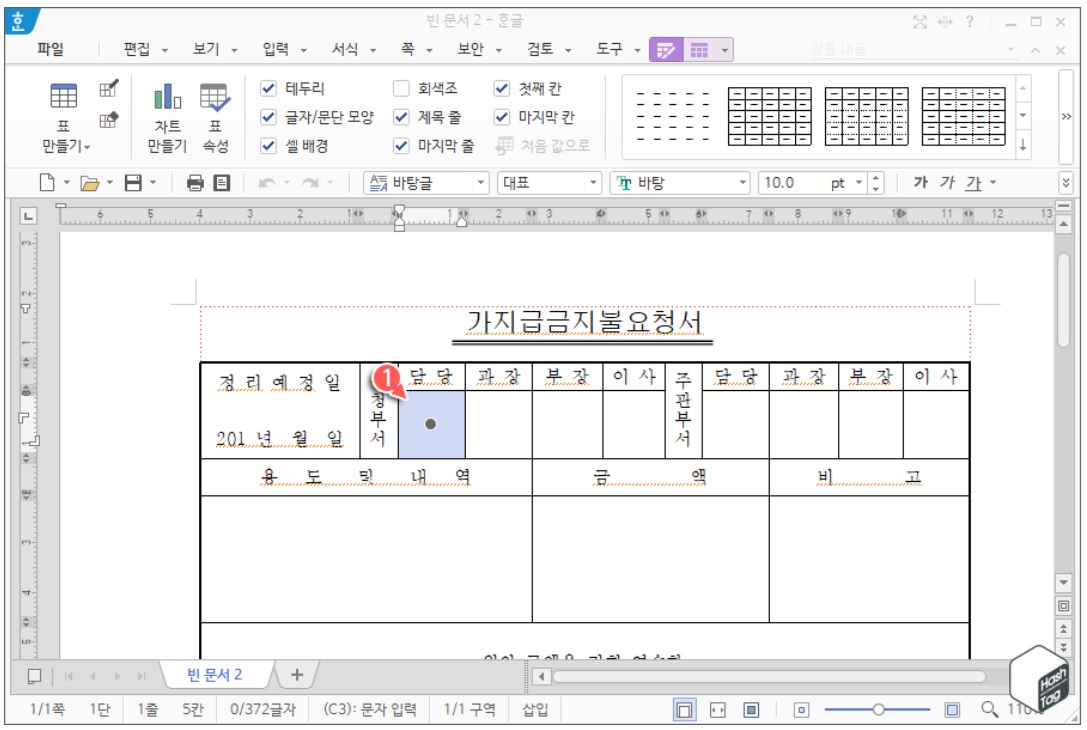Image resolution: width=1087 pixels, height=730 pixels.
Task: Expand the save icon dropdown arrow
Action: (x=153, y=183)
